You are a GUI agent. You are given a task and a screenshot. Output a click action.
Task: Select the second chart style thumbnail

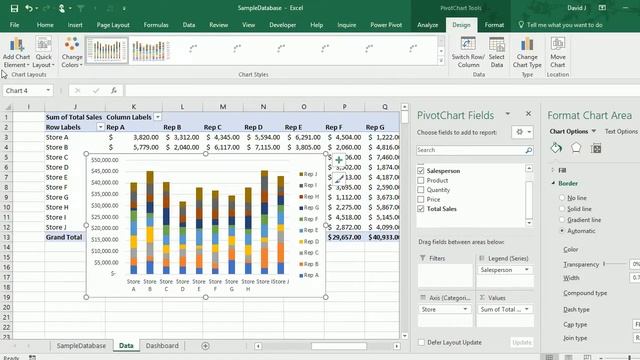point(150,50)
